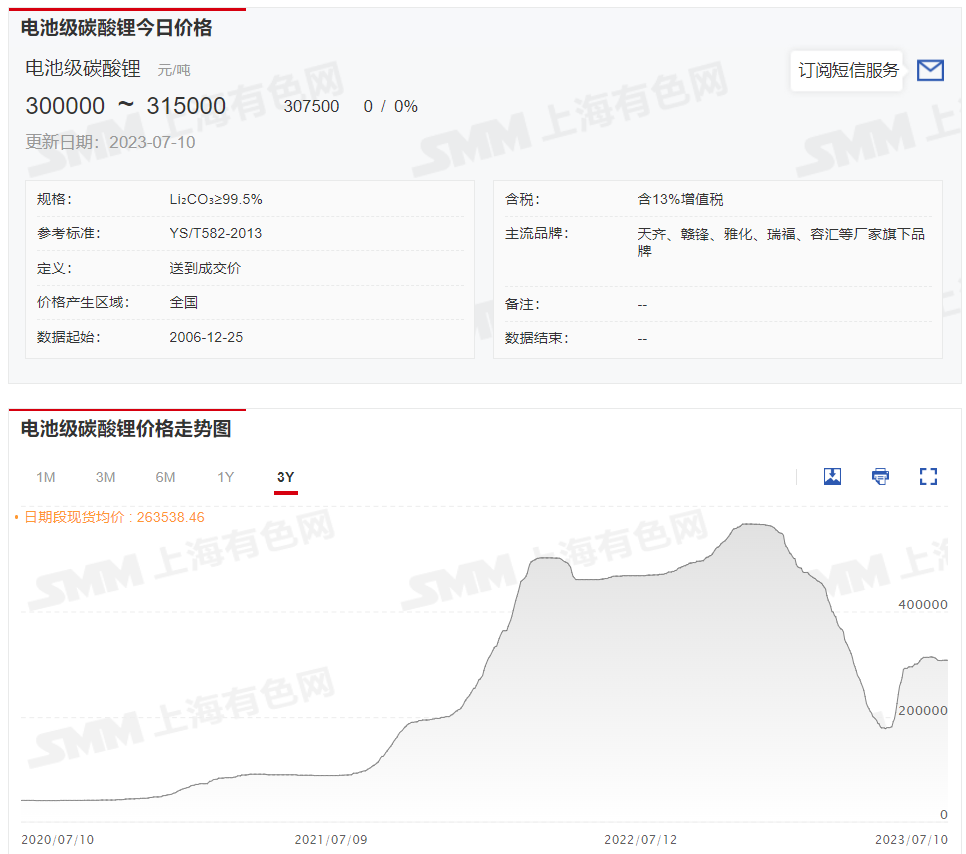Click the print chart icon

click(x=880, y=476)
